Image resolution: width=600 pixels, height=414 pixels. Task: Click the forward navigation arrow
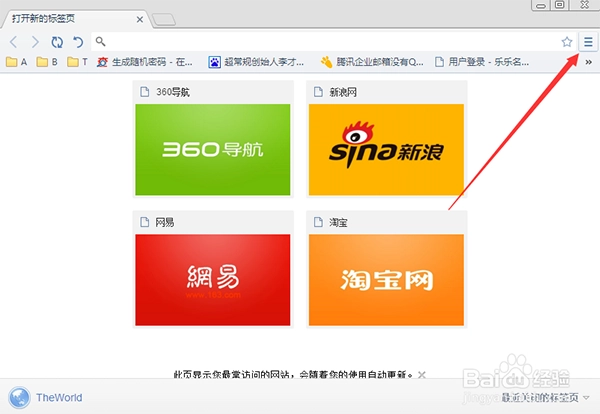pos(35,42)
